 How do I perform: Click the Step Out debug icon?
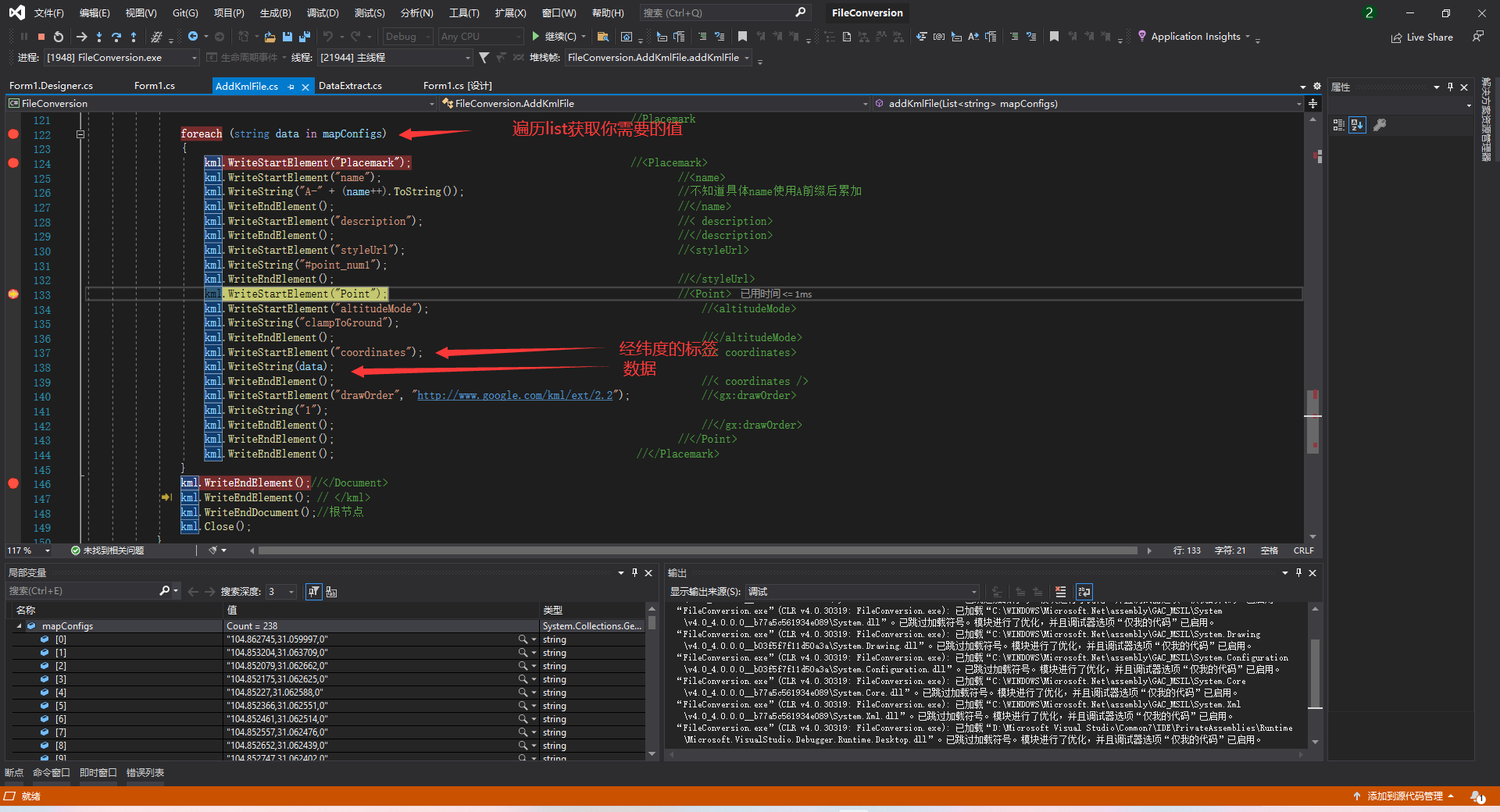pos(134,37)
